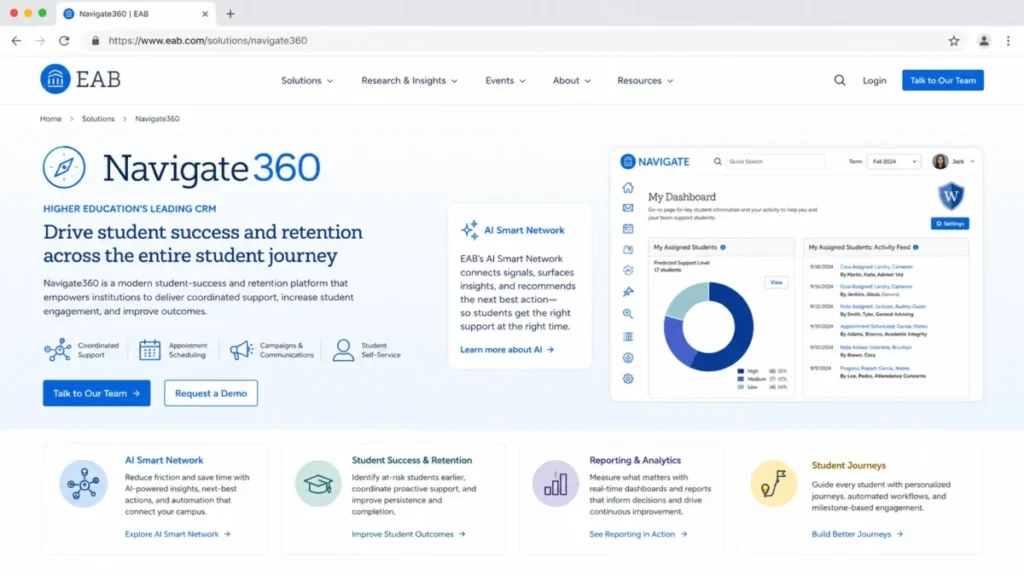Open the site search magnifier icon
Viewport: 1024px width, 576px height.
pyautogui.click(x=839, y=80)
